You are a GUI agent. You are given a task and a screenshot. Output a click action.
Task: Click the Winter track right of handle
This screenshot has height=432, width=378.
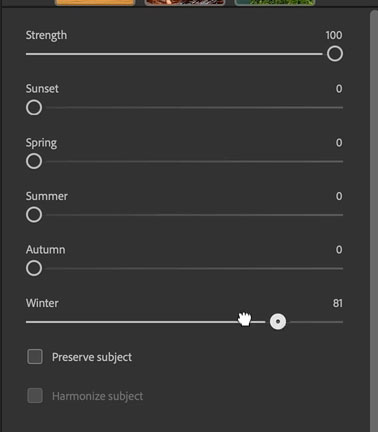tap(316, 322)
